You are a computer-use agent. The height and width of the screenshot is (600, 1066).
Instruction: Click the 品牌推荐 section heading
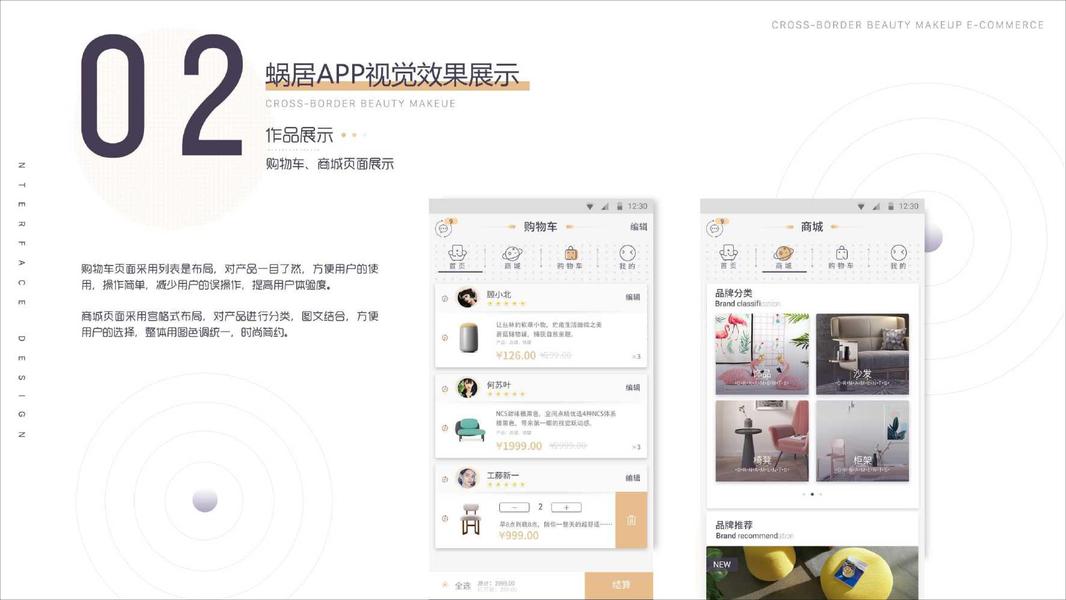pos(734,525)
